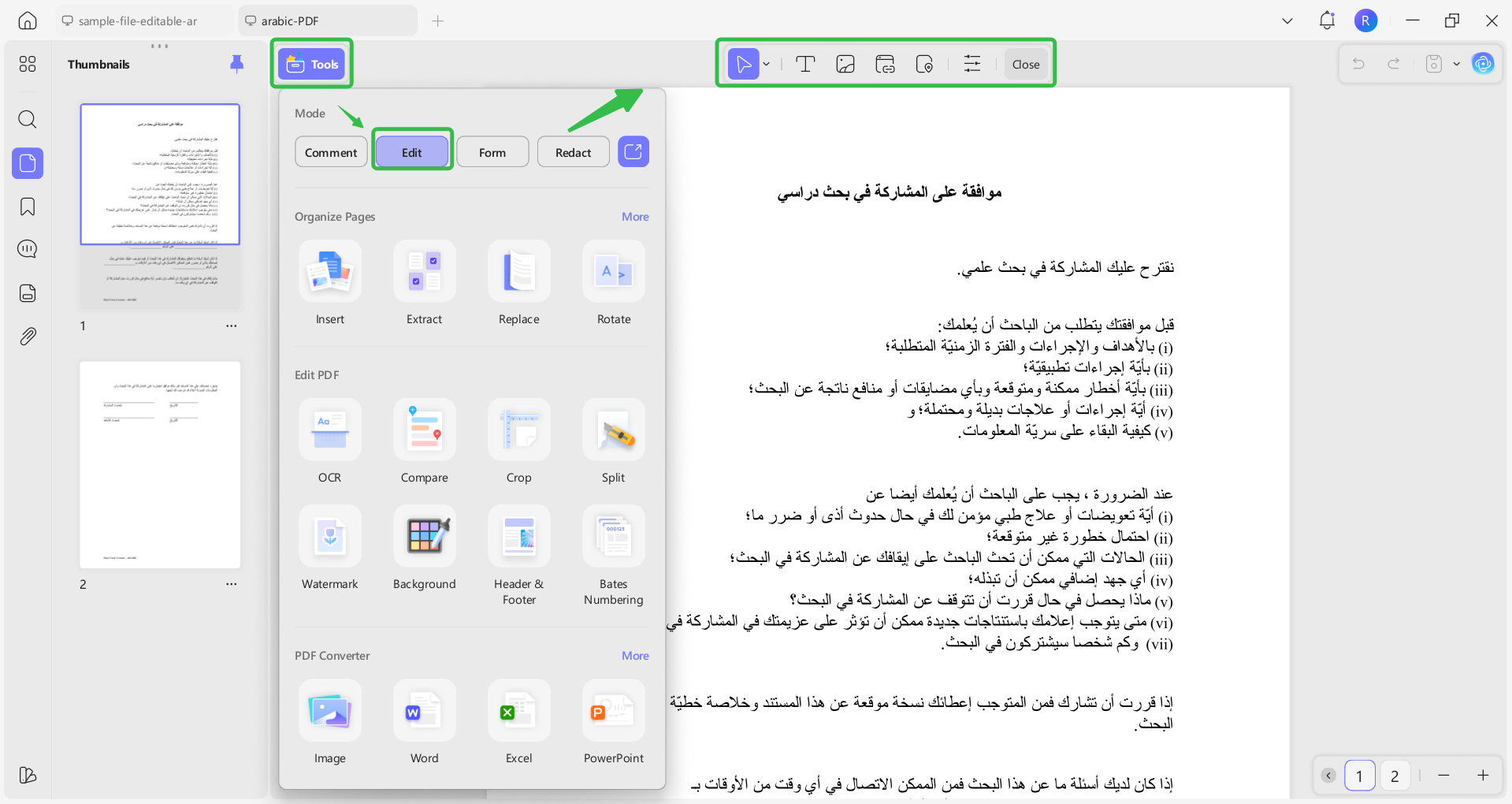The height and width of the screenshot is (804, 1512).
Task: Open the Watermark tool
Action: point(330,548)
